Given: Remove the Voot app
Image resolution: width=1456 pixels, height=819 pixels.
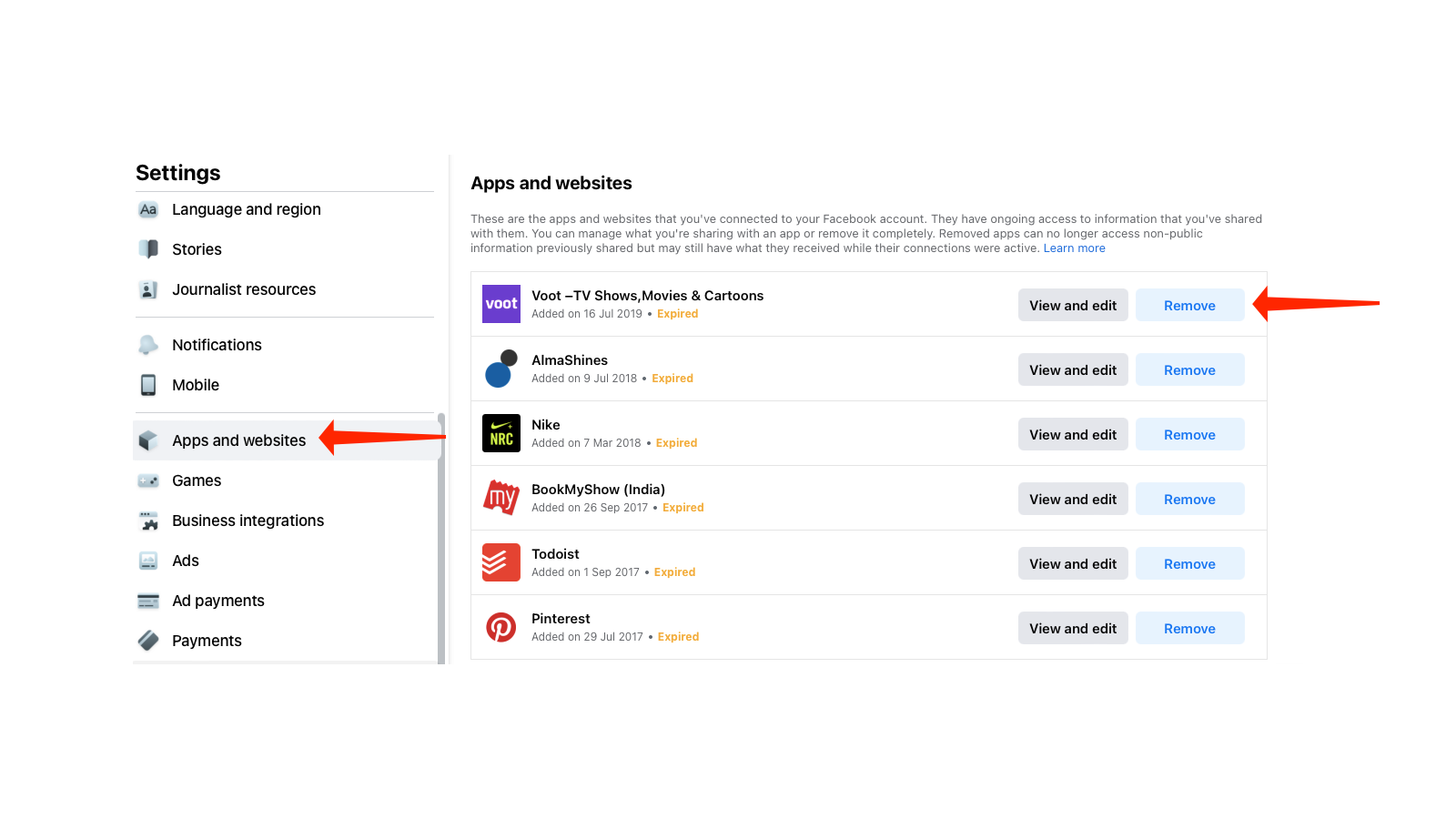Looking at the screenshot, I should point(1189,305).
